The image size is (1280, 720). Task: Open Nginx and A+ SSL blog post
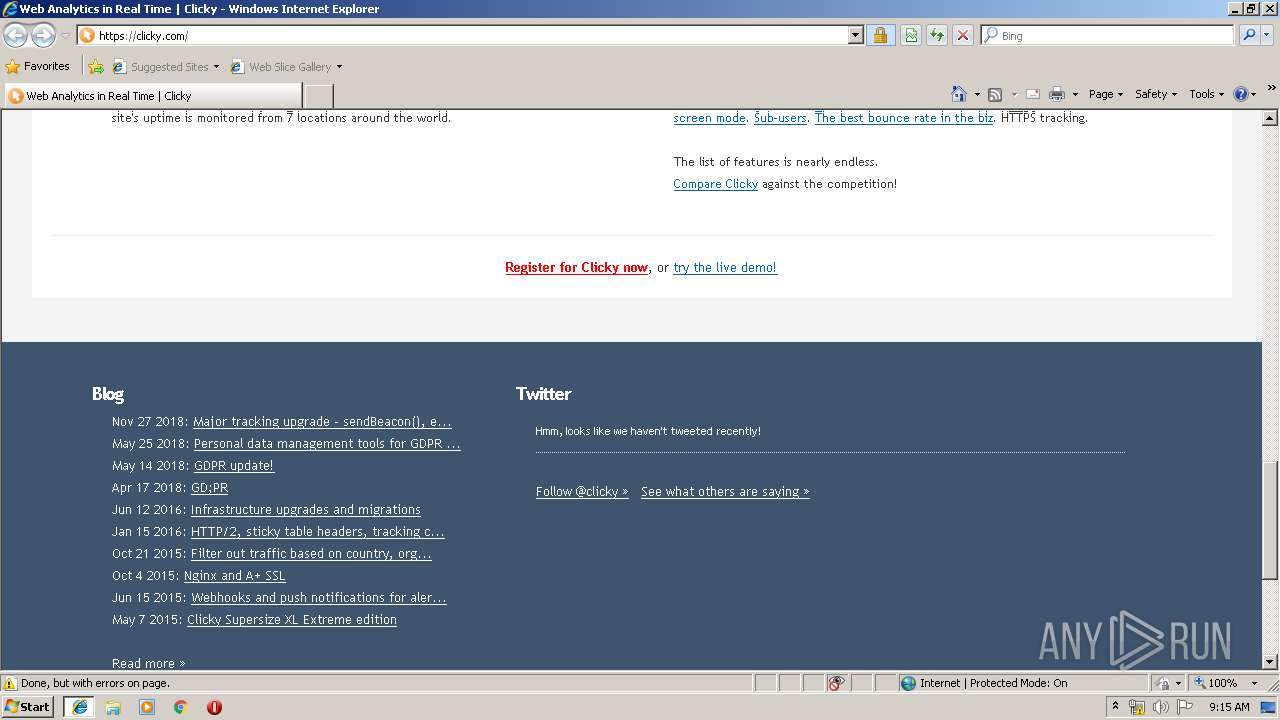coord(235,576)
